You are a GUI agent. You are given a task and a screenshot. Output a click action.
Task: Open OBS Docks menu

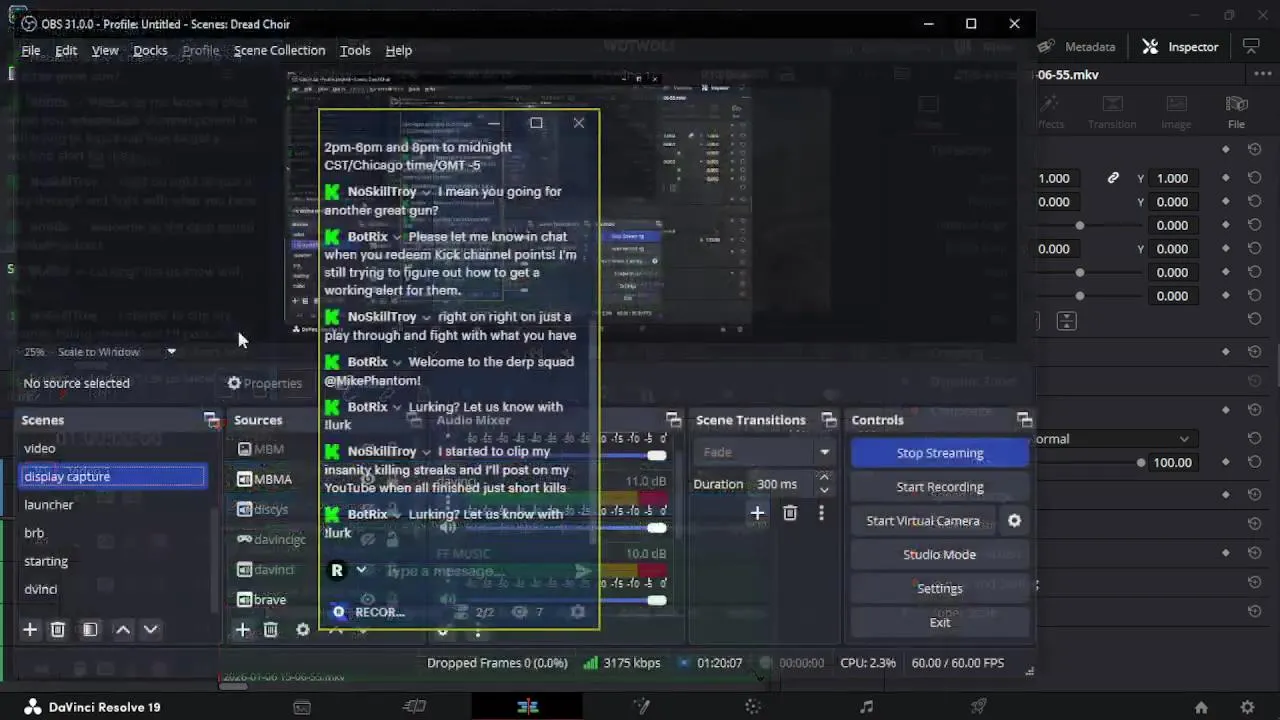[150, 50]
